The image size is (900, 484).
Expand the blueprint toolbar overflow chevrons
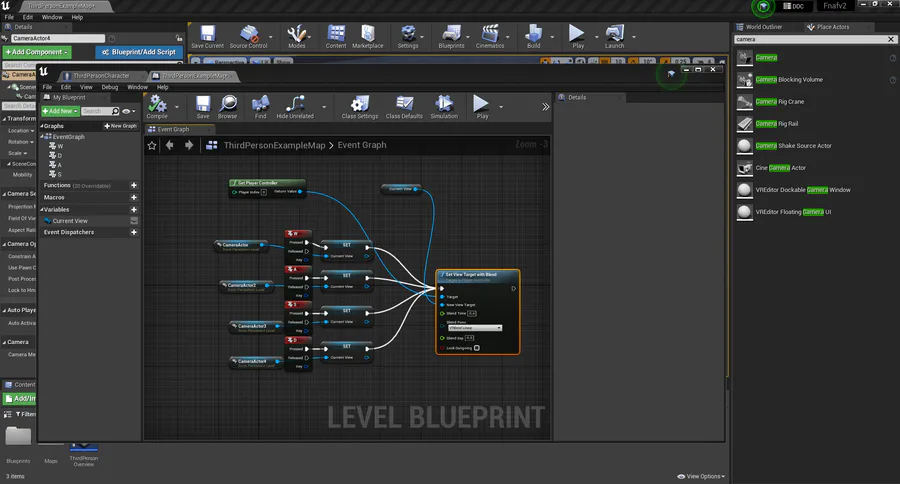tap(545, 107)
